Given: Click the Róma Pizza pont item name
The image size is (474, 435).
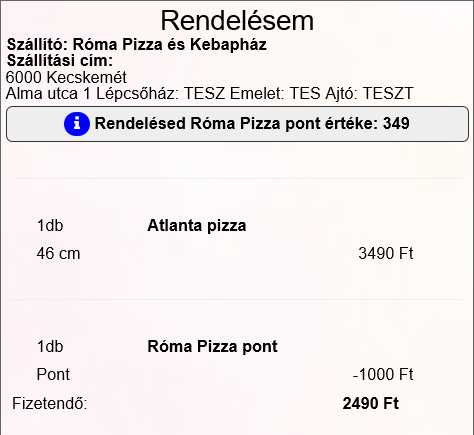Looking at the screenshot, I should [212, 347].
